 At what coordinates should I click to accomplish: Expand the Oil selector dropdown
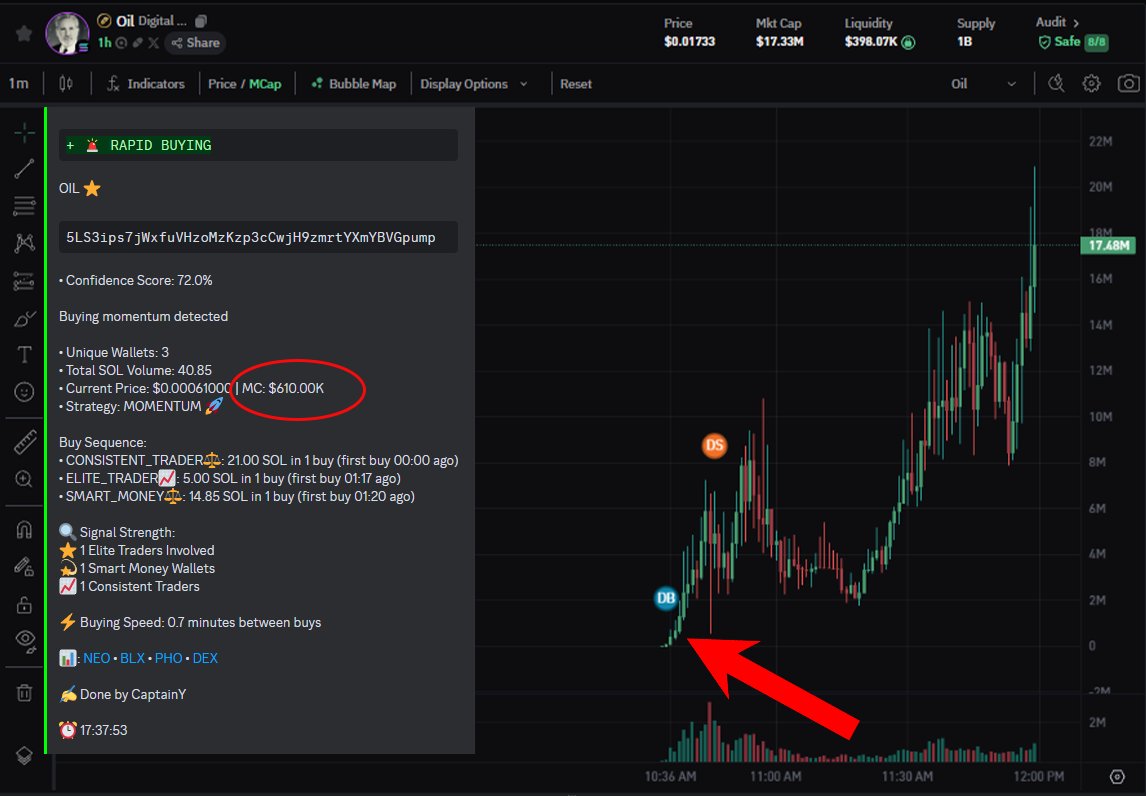(x=983, y=84)
